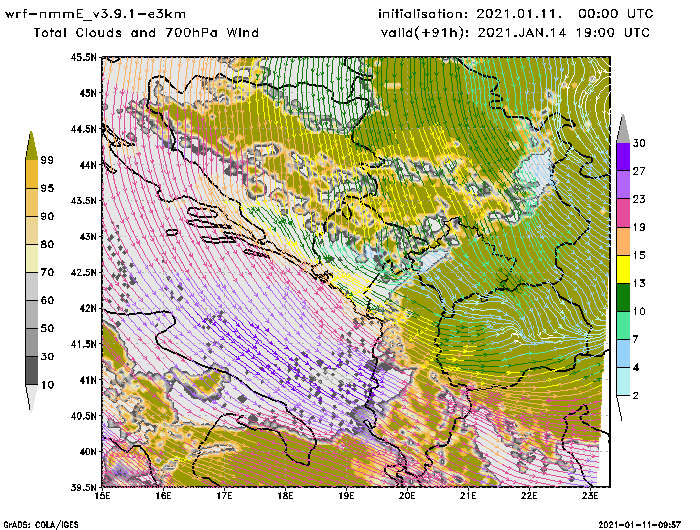Click the 45.5N latitude axis label
This screenshot has width=700, height=530.
[x=83, y=57]
